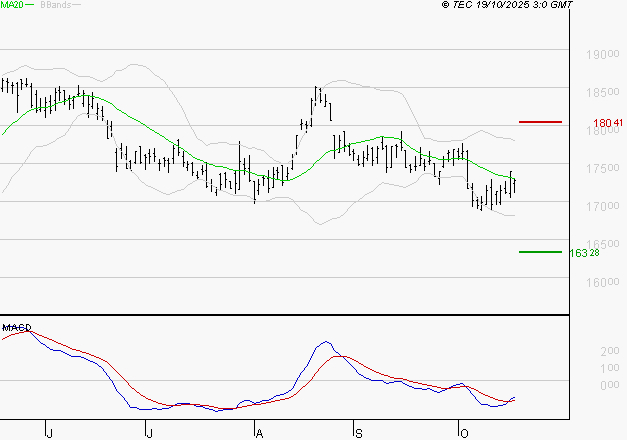Viewport: 627px width, 440px height.
Task: Click the S month marker on timeline
Action: click(358, 432)
